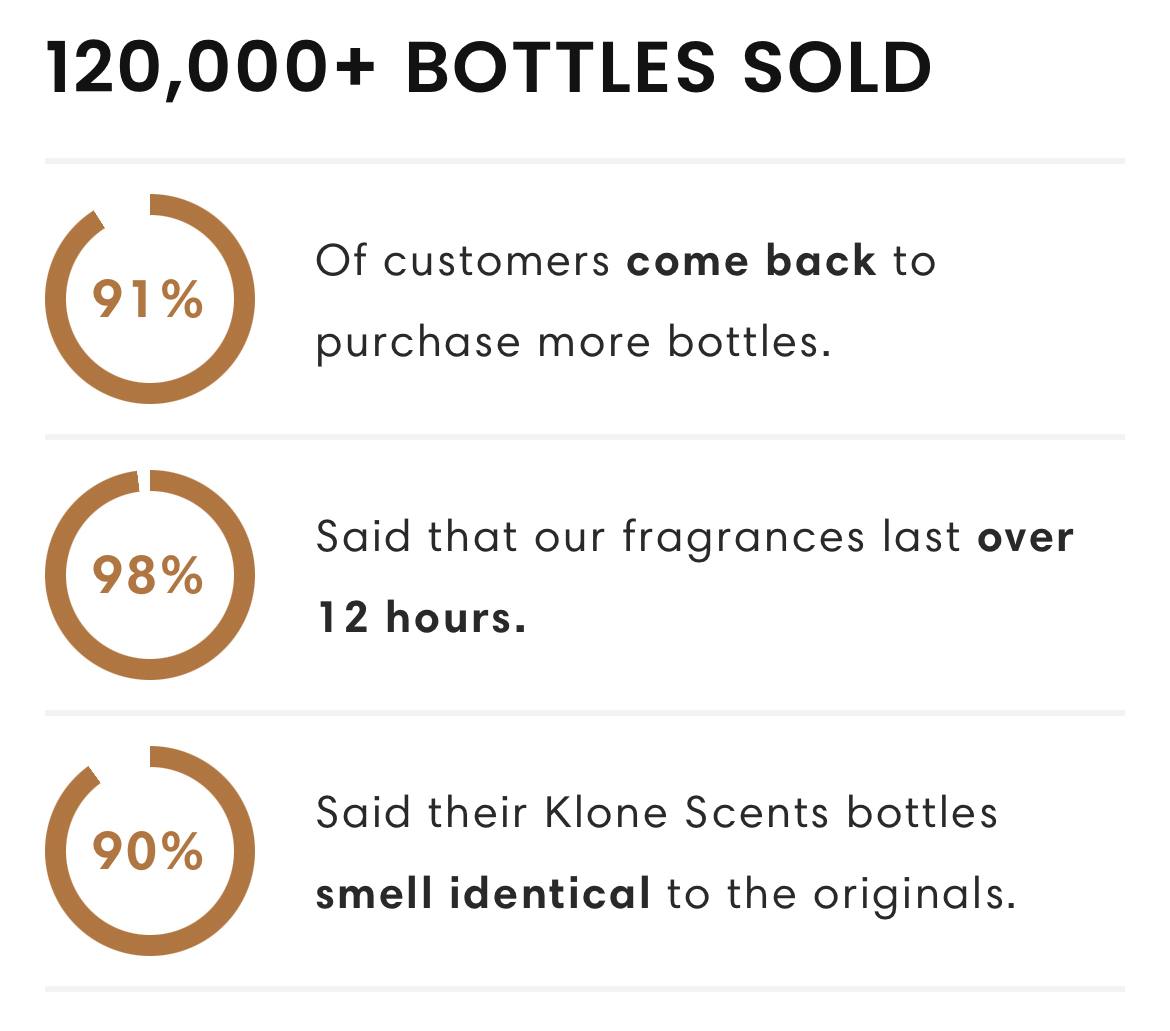Click the 120,000+ BOTTLES SOLD heading

pos(489,68)
